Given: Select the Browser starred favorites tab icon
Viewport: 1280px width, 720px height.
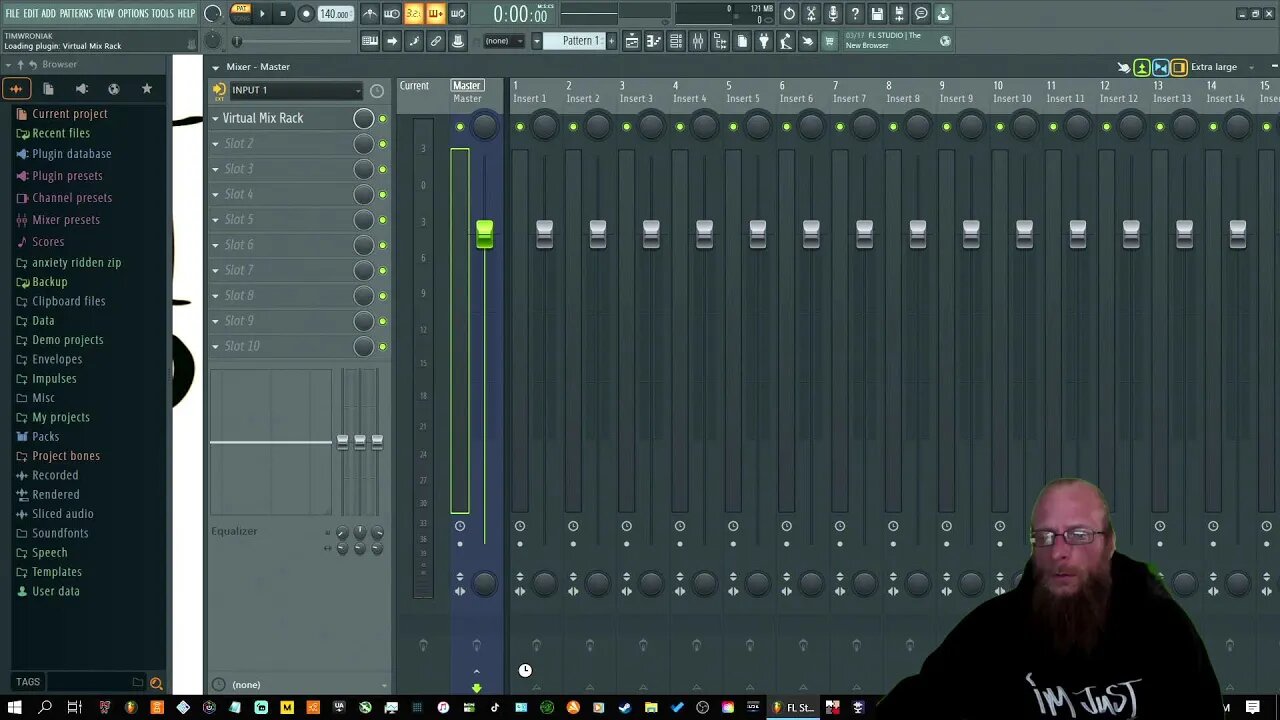Looking at the screenshot, I should (x=147, y=89).
